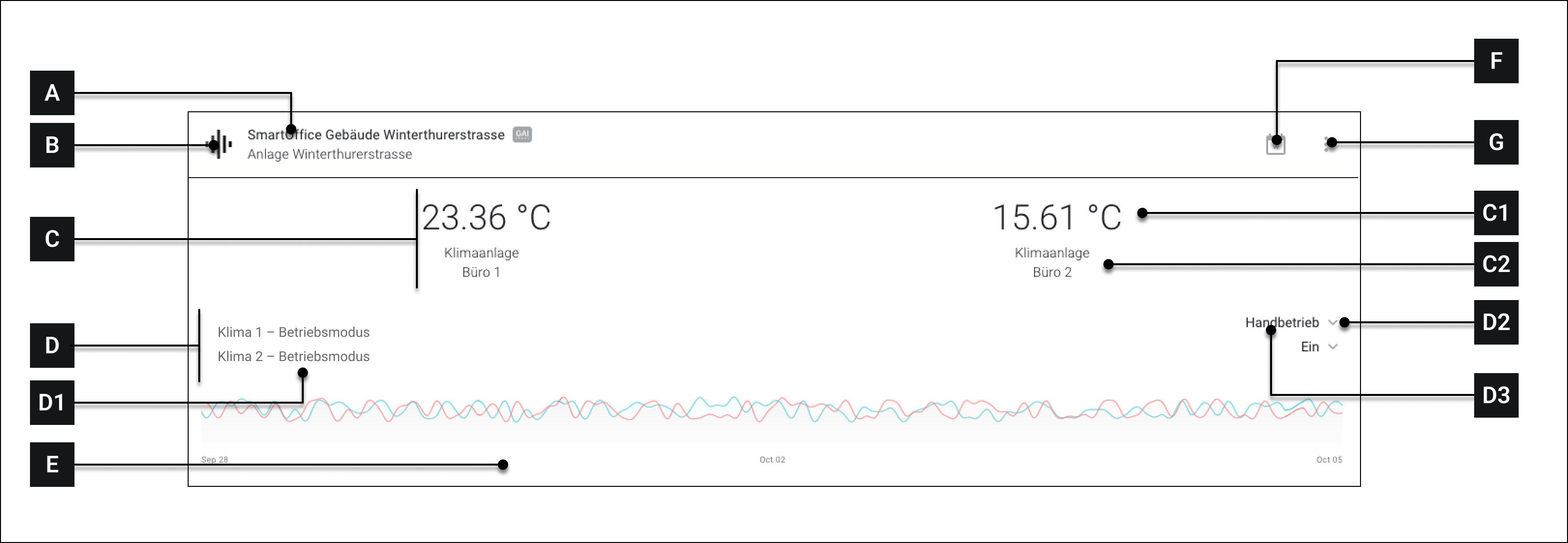Open the calendar date picker icon
Screen dimensions: 1568x543
pyautogui.click(x=1275, y=146)
